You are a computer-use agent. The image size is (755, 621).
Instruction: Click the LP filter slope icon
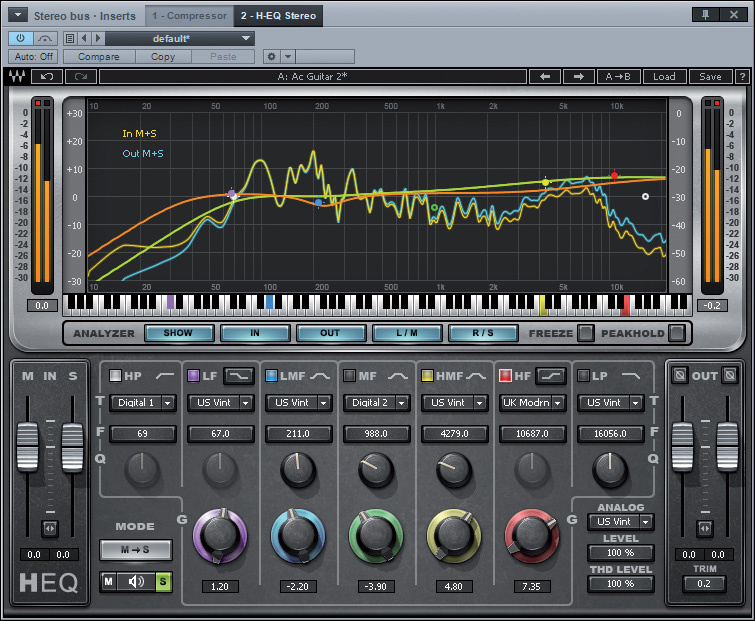click(x=631, y=375)
